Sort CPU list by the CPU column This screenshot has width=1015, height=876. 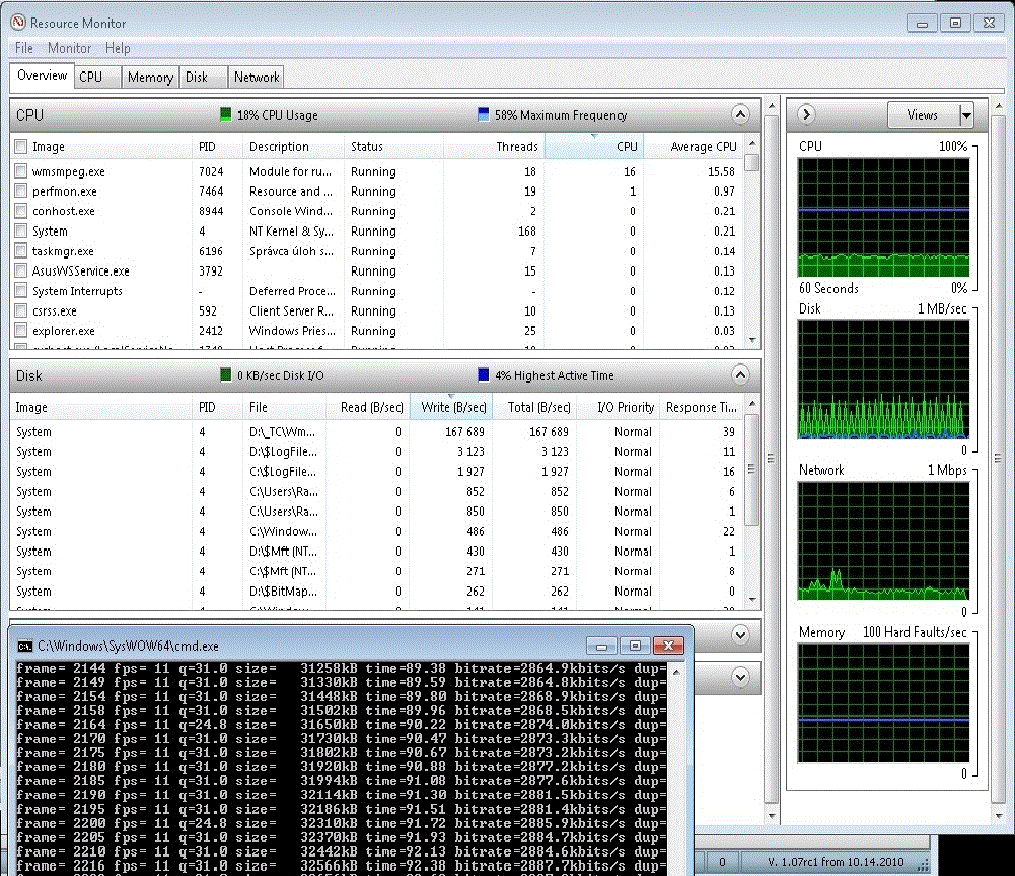(x=594, y=146)
